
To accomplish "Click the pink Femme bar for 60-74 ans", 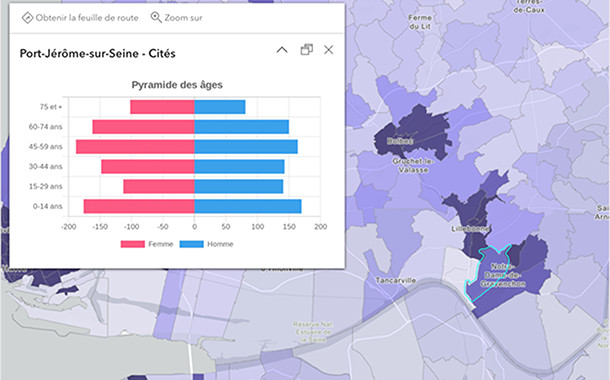I will coord(144,127).
